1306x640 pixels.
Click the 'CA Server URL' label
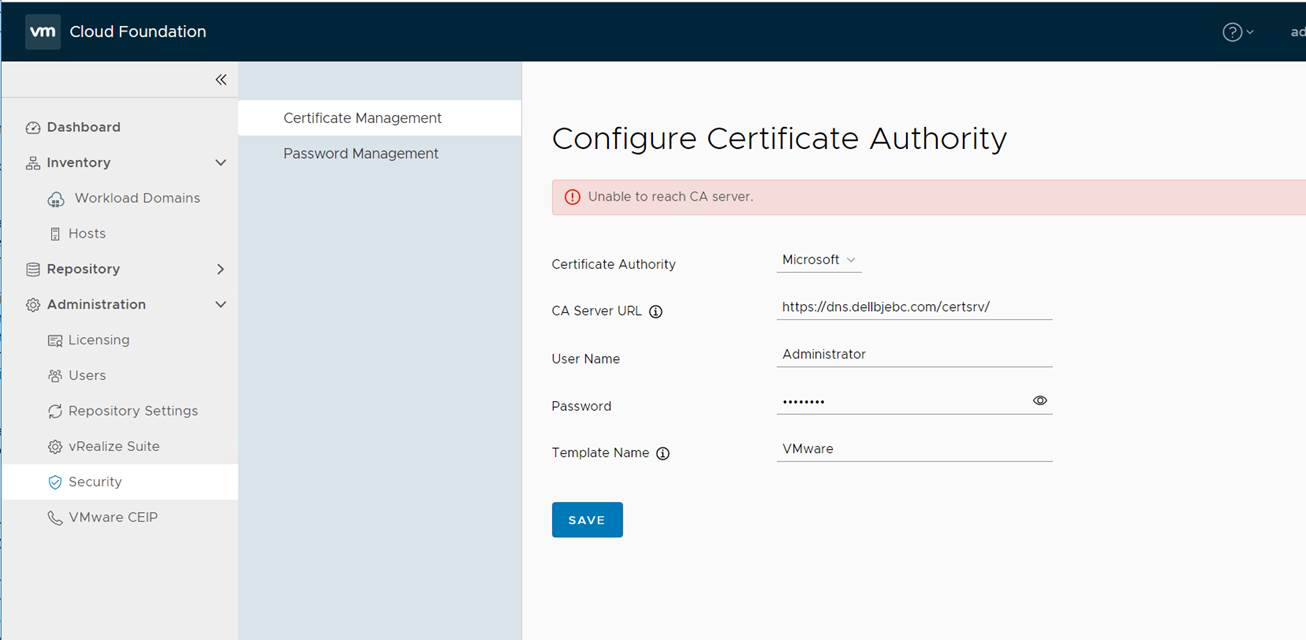tap(597, 311)
